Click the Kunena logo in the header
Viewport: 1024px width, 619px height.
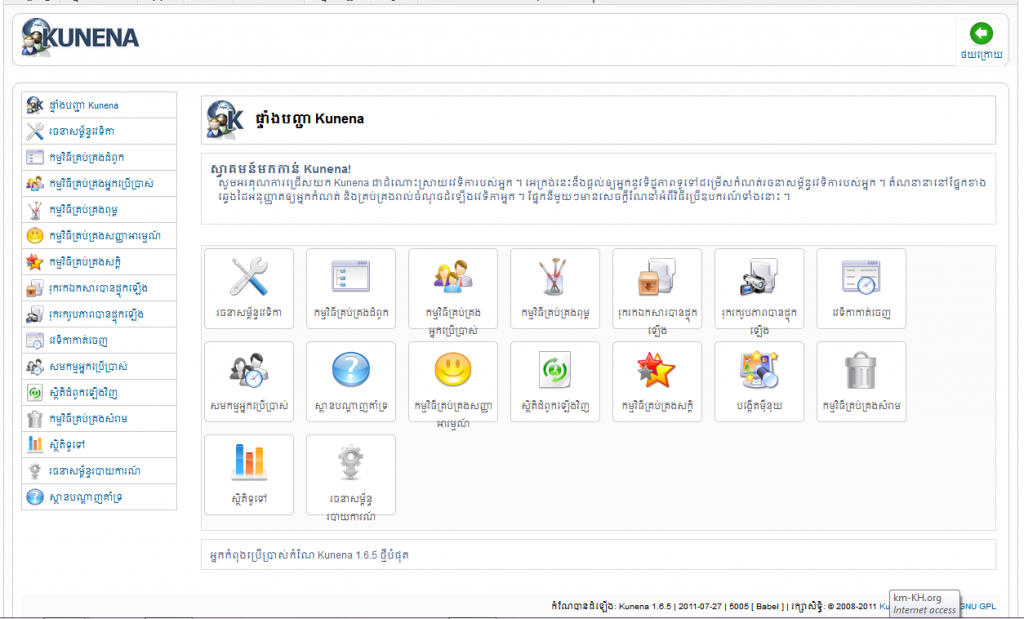pyautogui.click(x=80, y=37)
